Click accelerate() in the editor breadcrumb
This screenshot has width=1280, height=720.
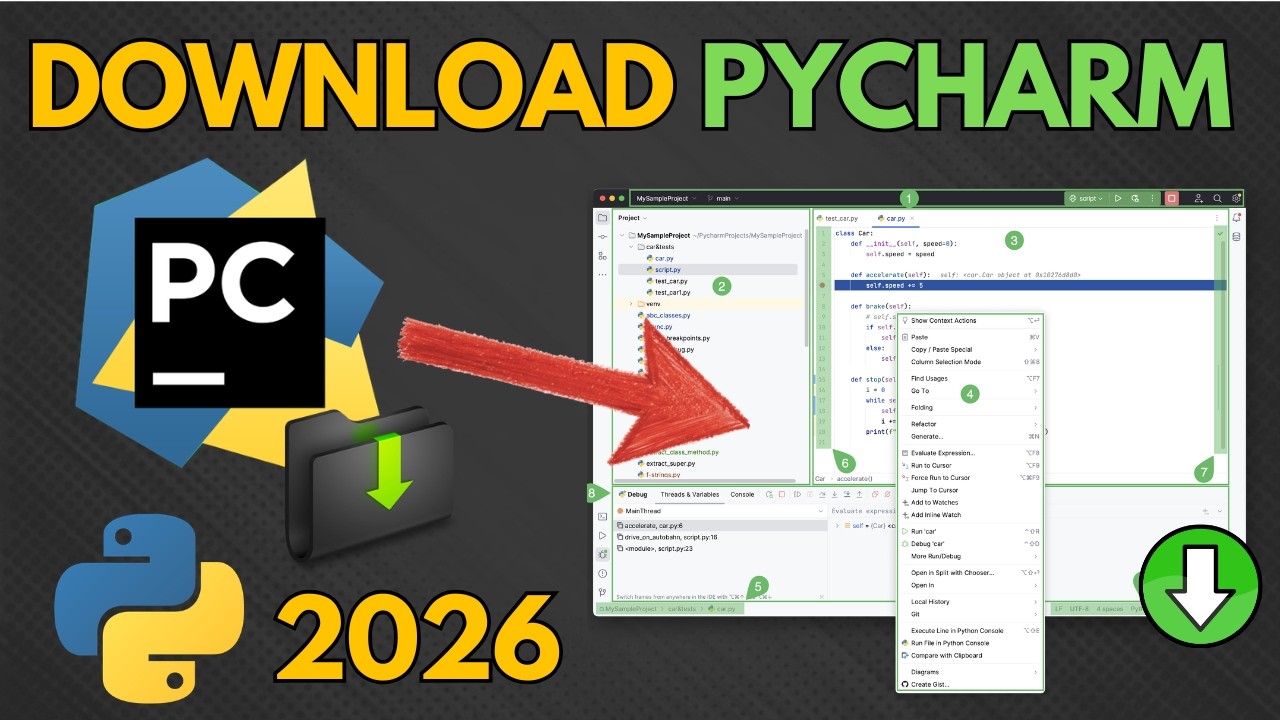pyautogui.click(x=854, y=479)
